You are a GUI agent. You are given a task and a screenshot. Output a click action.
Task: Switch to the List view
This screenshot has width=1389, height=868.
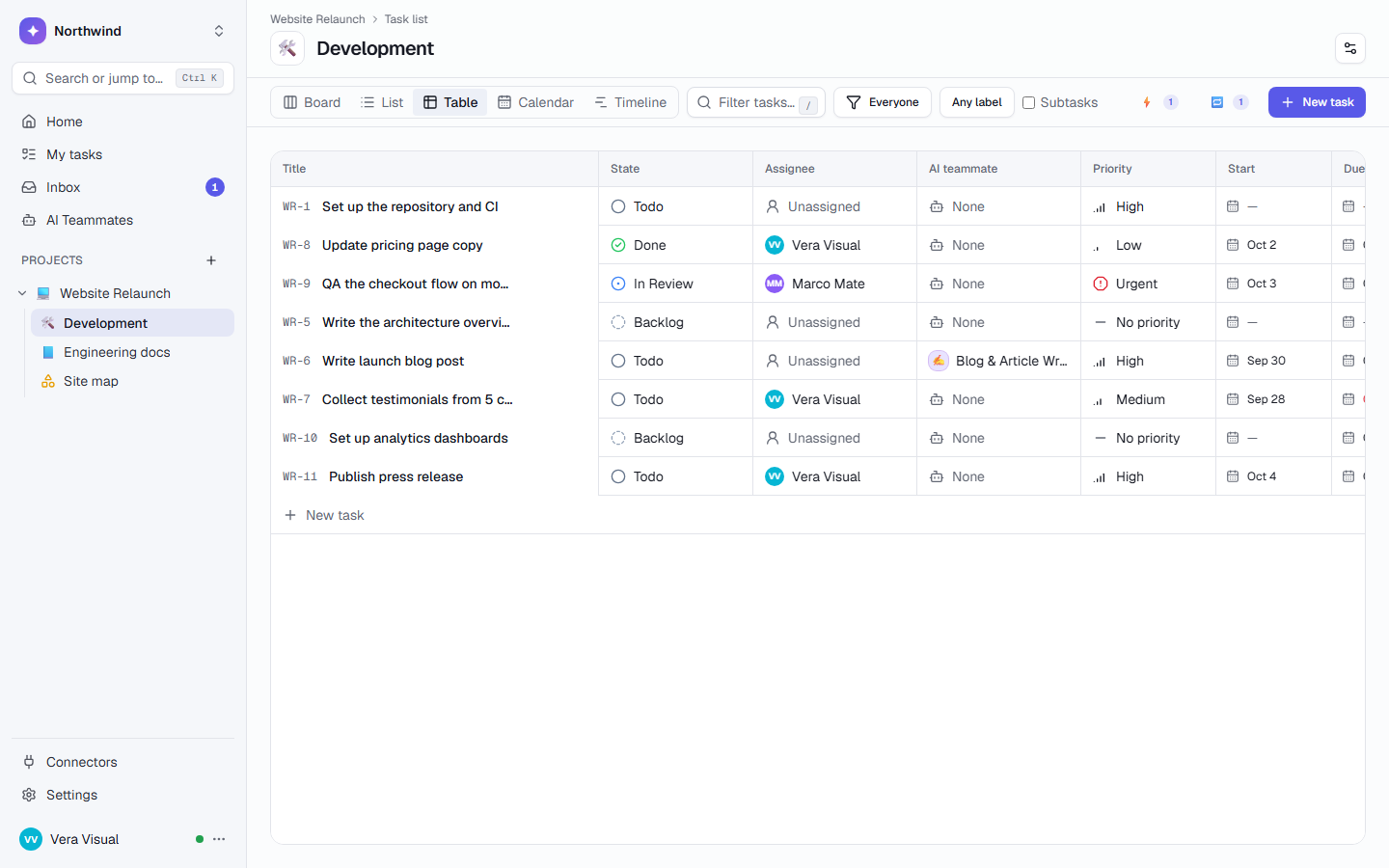(381, 102)
